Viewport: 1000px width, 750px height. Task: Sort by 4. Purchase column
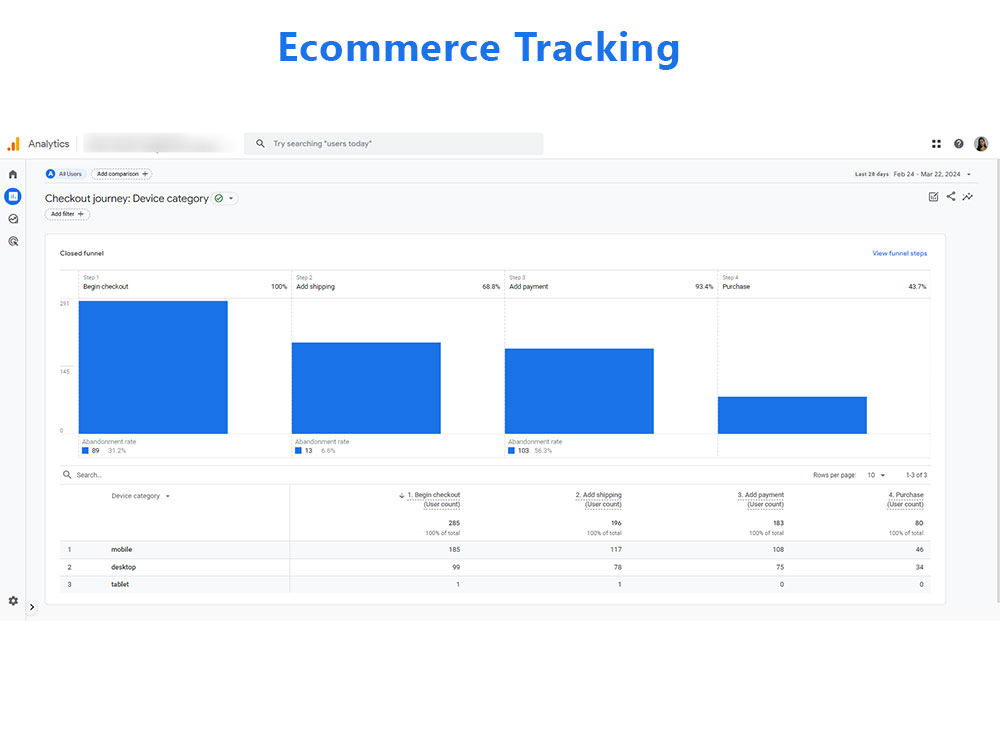pyautogui.click(x=906, y=499)
